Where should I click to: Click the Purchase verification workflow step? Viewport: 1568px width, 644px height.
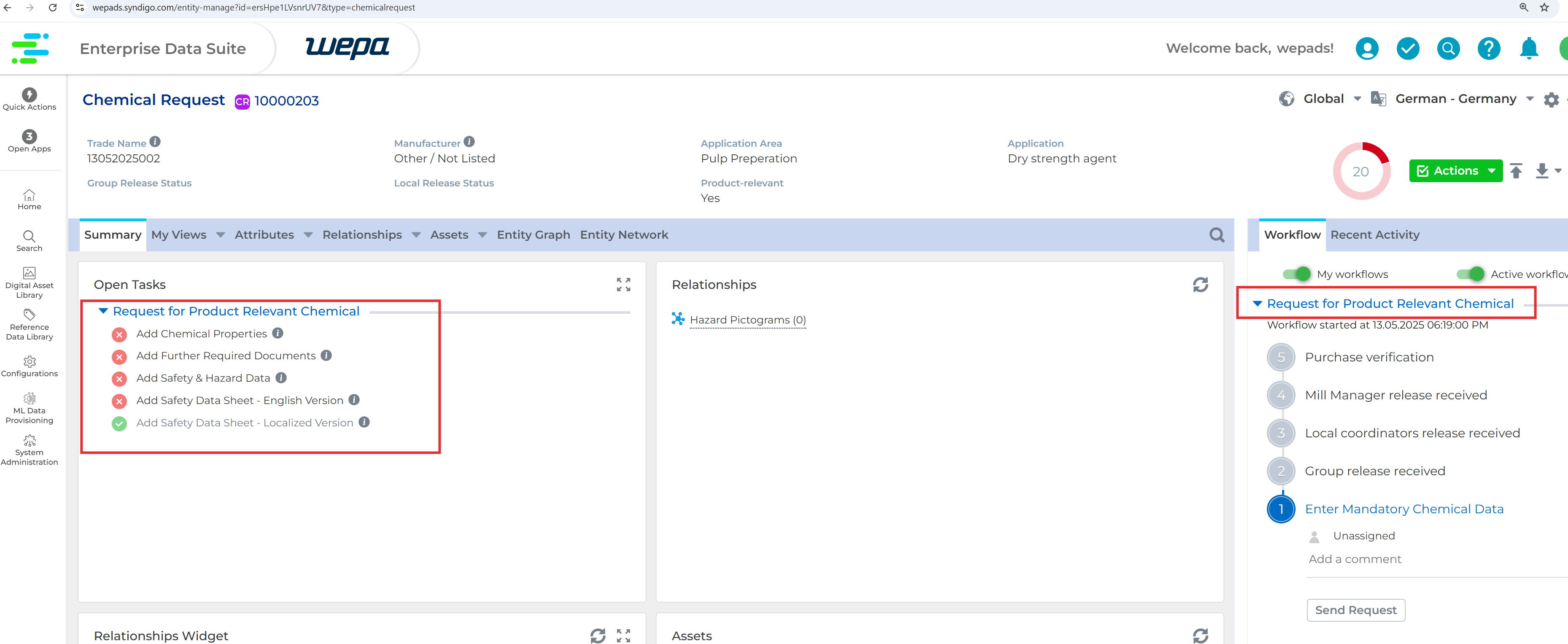[x=1369, y=357]
